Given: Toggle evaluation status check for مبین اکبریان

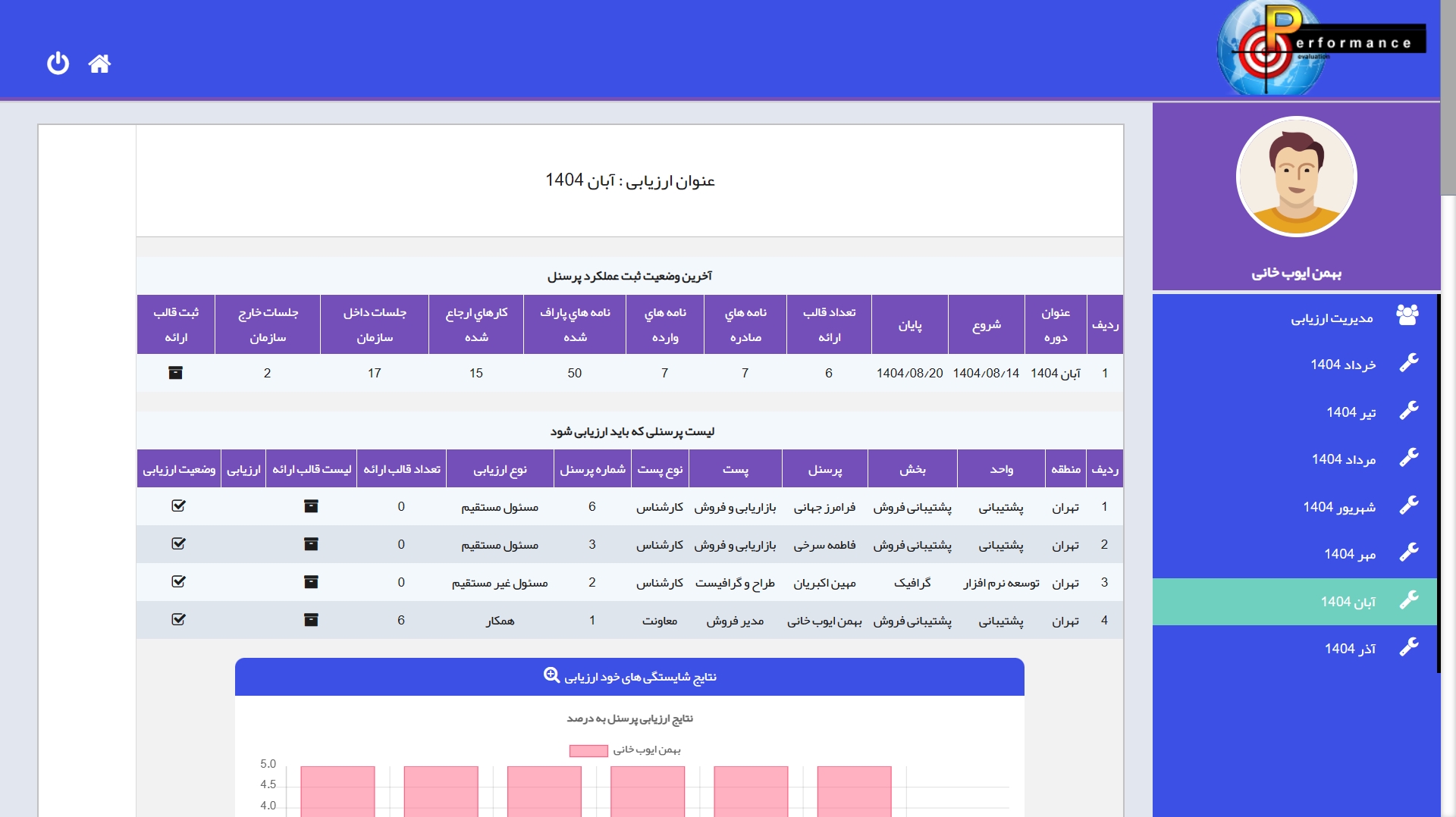Looking at the screenshot, I should click(178, 582).
